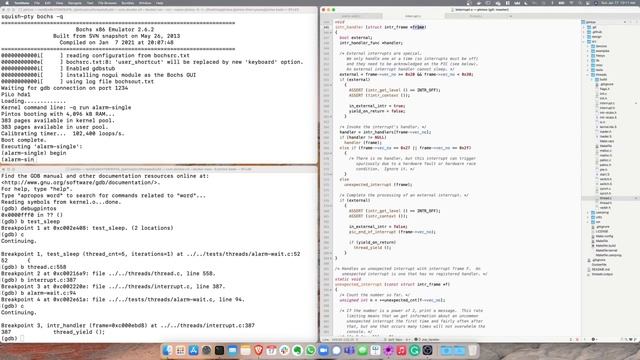This screenshot has height=360, width=640.
Task: Open LICENSE in the file browser
Action: click(602, 231)
